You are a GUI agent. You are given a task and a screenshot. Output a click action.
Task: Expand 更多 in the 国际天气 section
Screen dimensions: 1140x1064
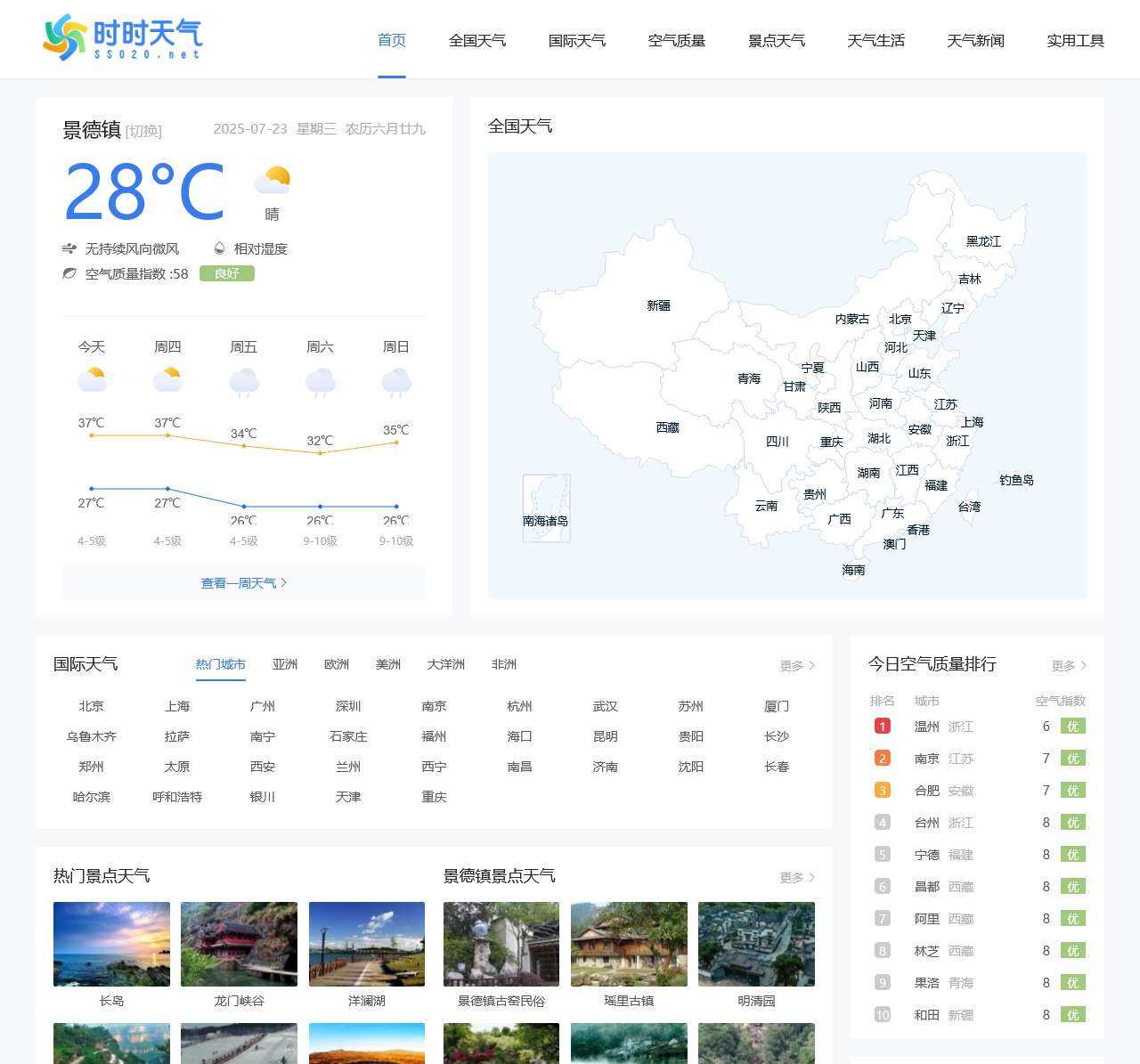pyautogui.click(x=794, y=664)
